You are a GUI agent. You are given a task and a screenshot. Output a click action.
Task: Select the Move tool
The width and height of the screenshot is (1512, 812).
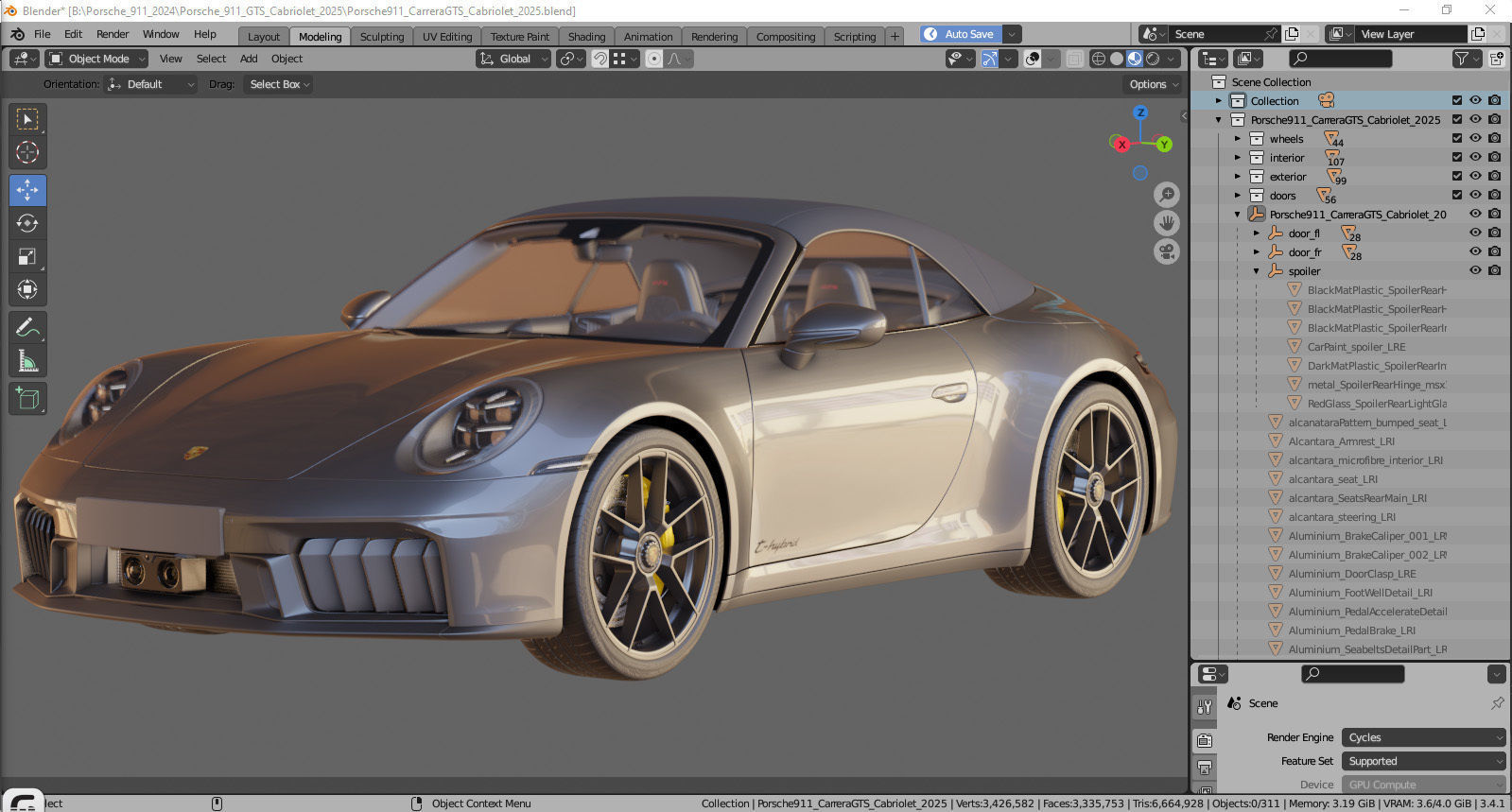pos(27,190)
